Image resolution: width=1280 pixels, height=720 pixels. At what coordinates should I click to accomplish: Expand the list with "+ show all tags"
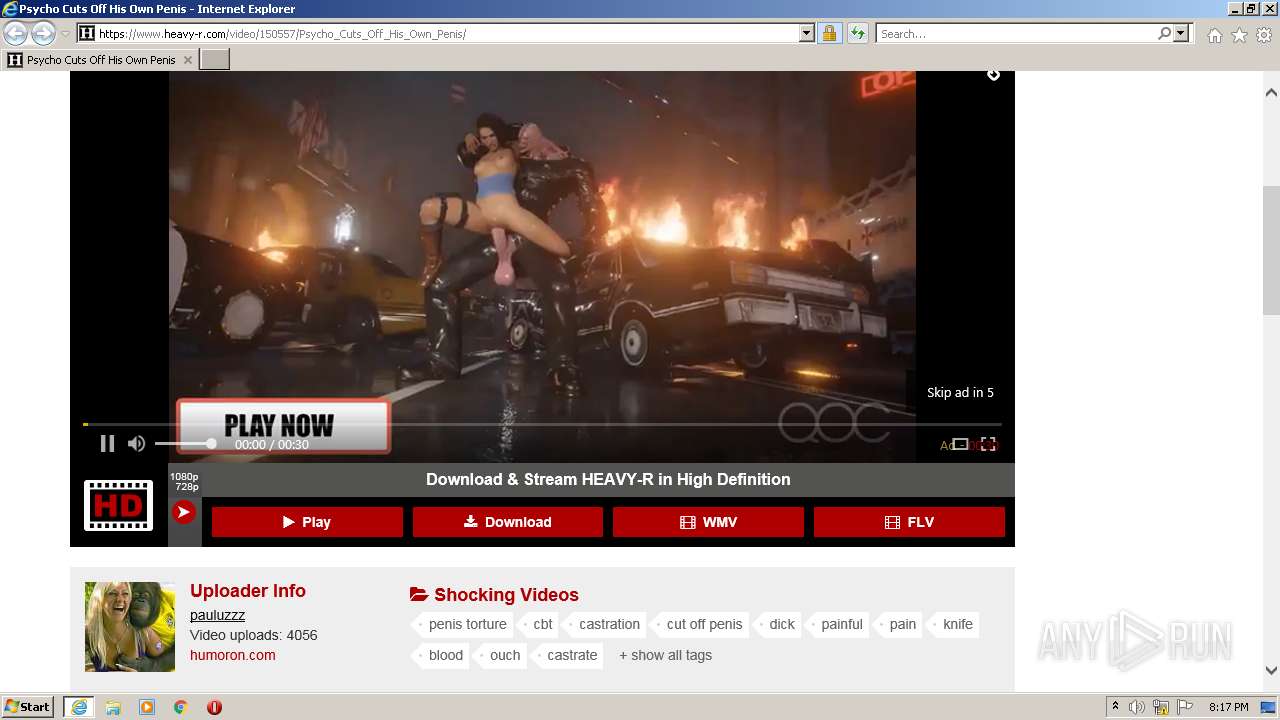[x=665, y=655]
